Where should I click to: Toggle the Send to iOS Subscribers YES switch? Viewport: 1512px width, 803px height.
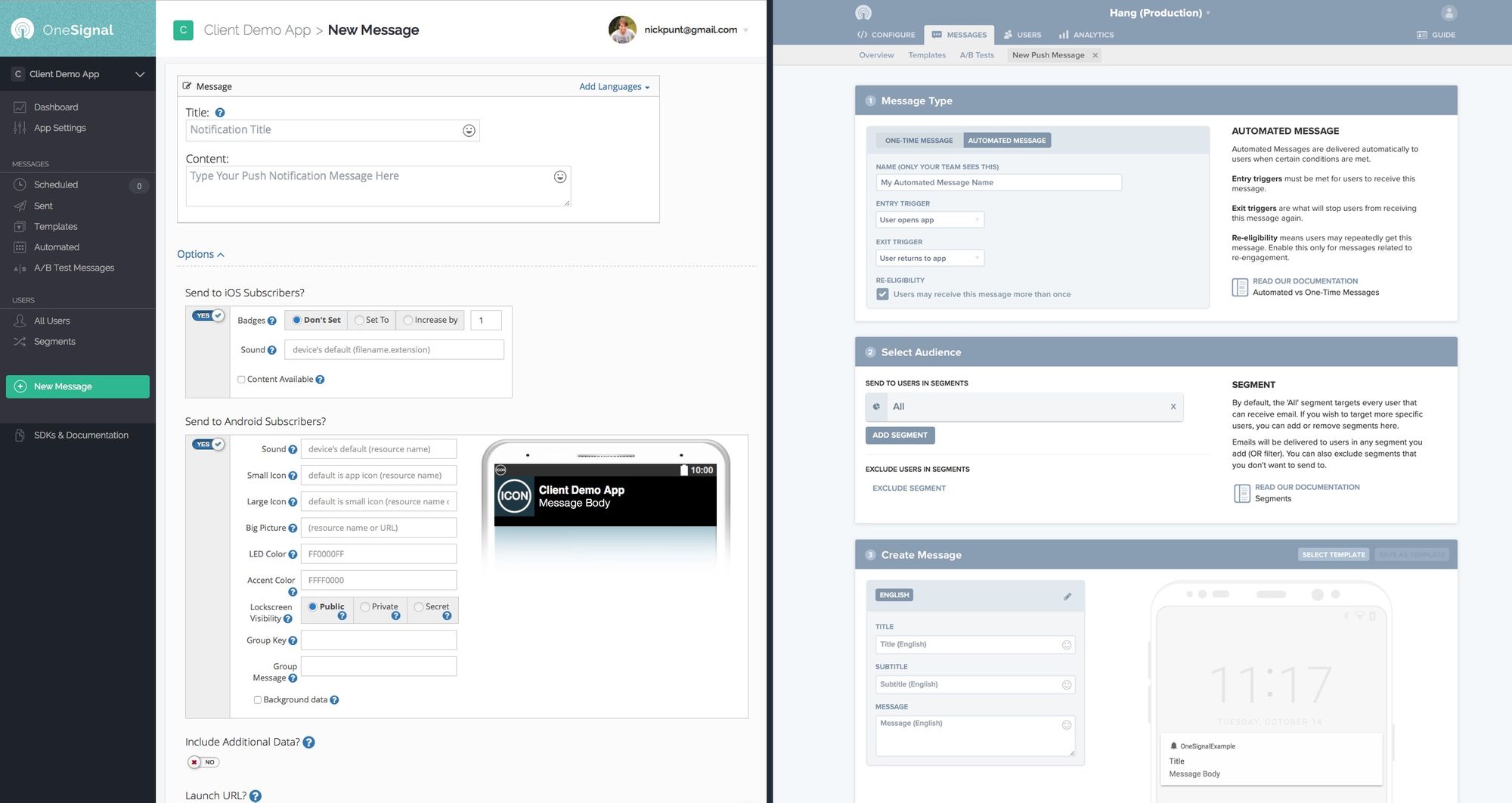click(208, 315)
